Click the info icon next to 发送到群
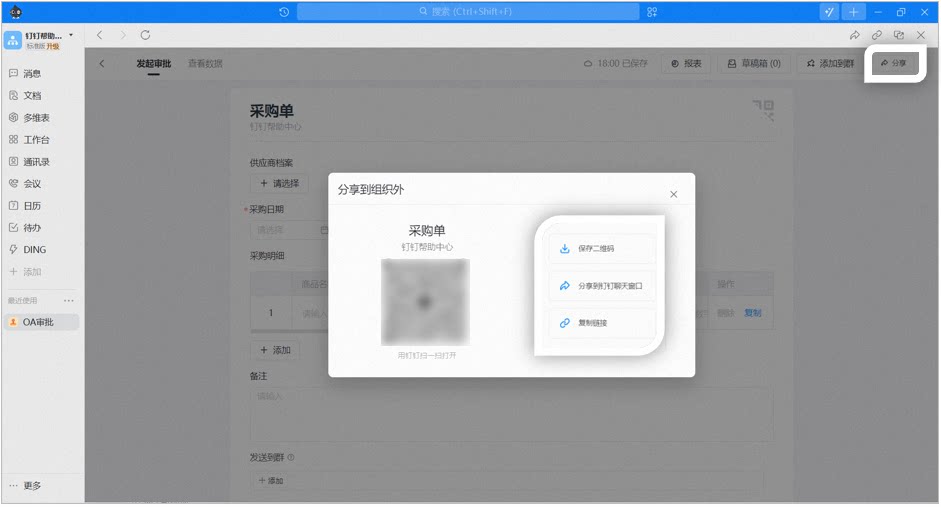This screenshot has width=941, height=507. click(291, 458)
